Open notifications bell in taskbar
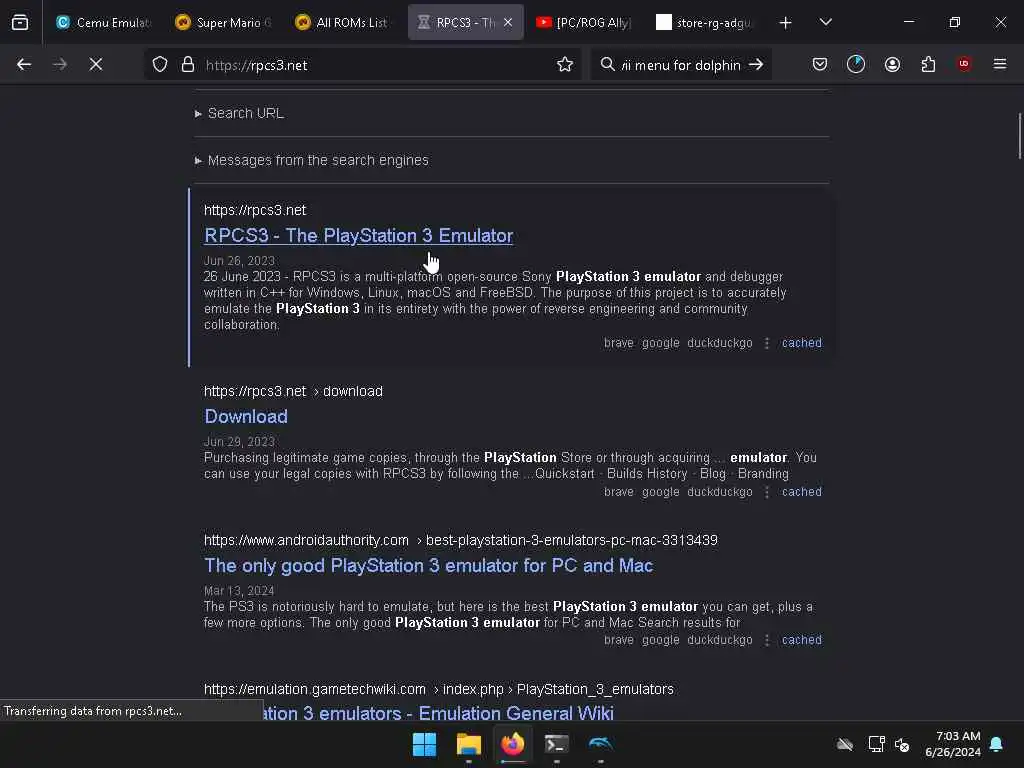This screenshot has width=1024, height=768. click(x=996, y=744)
